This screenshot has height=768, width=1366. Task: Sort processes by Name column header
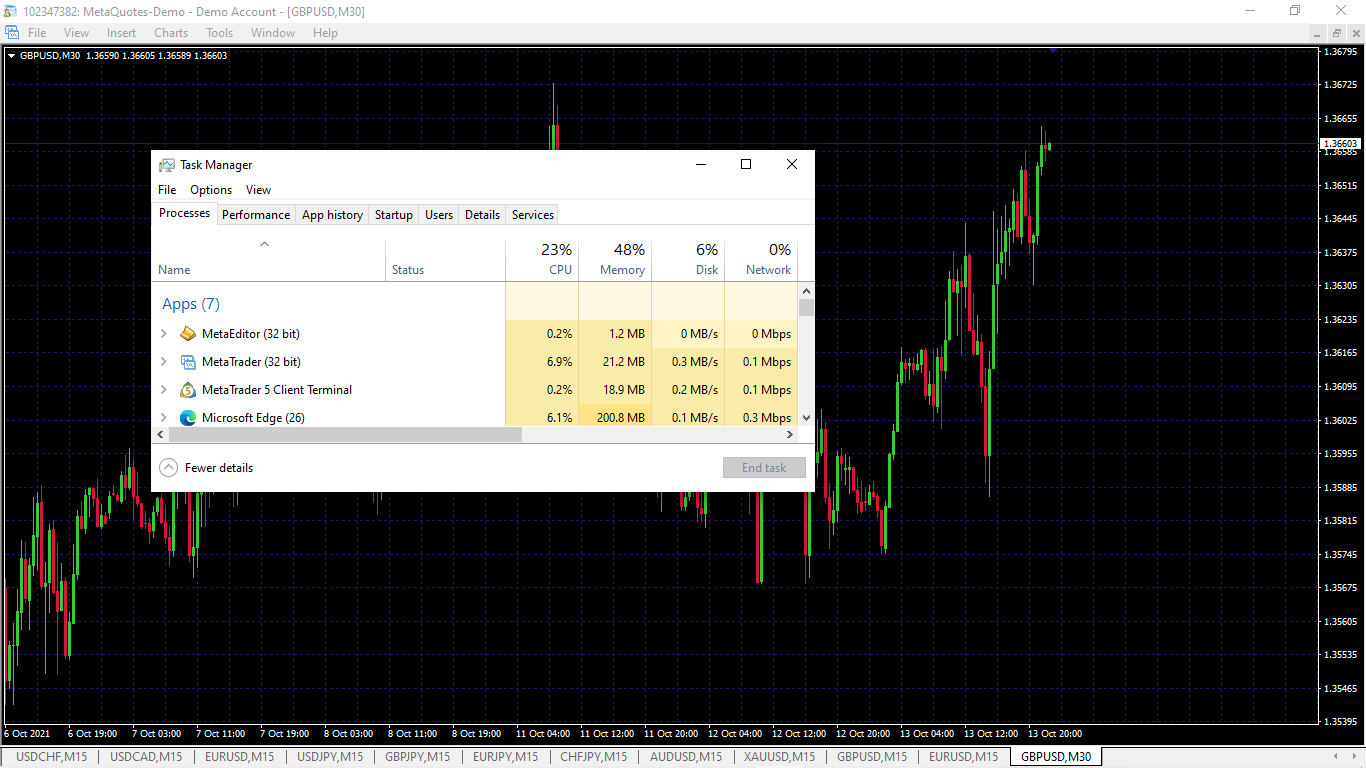coord(269,260)
